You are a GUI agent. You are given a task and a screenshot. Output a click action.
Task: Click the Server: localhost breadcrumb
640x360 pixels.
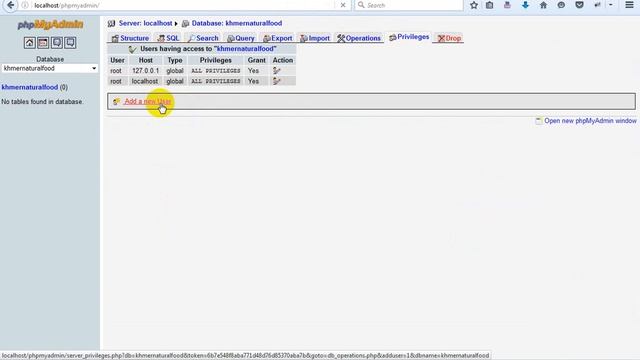(x=145, y=23)
